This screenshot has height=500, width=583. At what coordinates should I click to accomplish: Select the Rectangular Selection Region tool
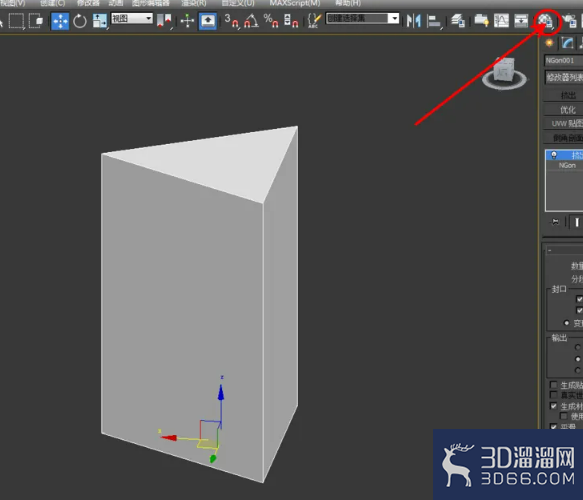click(16, 21)
